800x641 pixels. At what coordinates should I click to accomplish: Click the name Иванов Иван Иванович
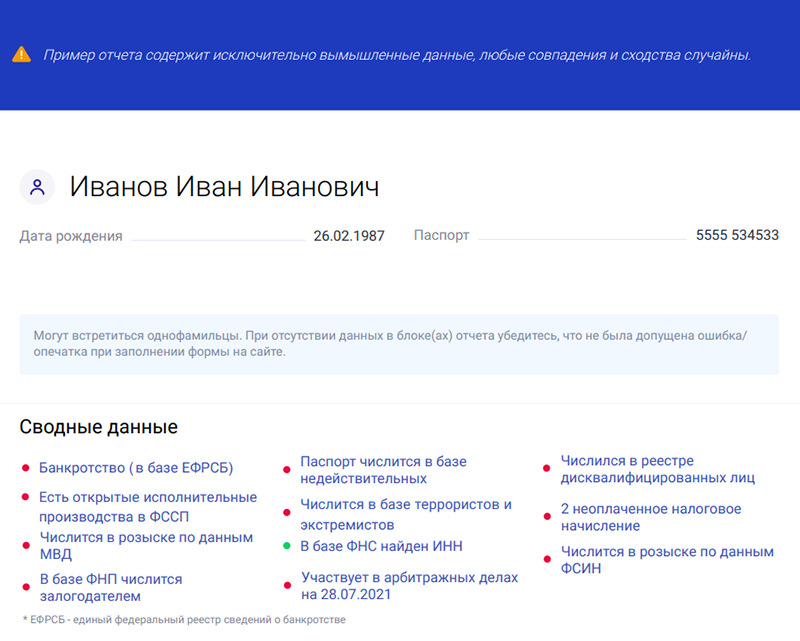click(x=224, y=186)
